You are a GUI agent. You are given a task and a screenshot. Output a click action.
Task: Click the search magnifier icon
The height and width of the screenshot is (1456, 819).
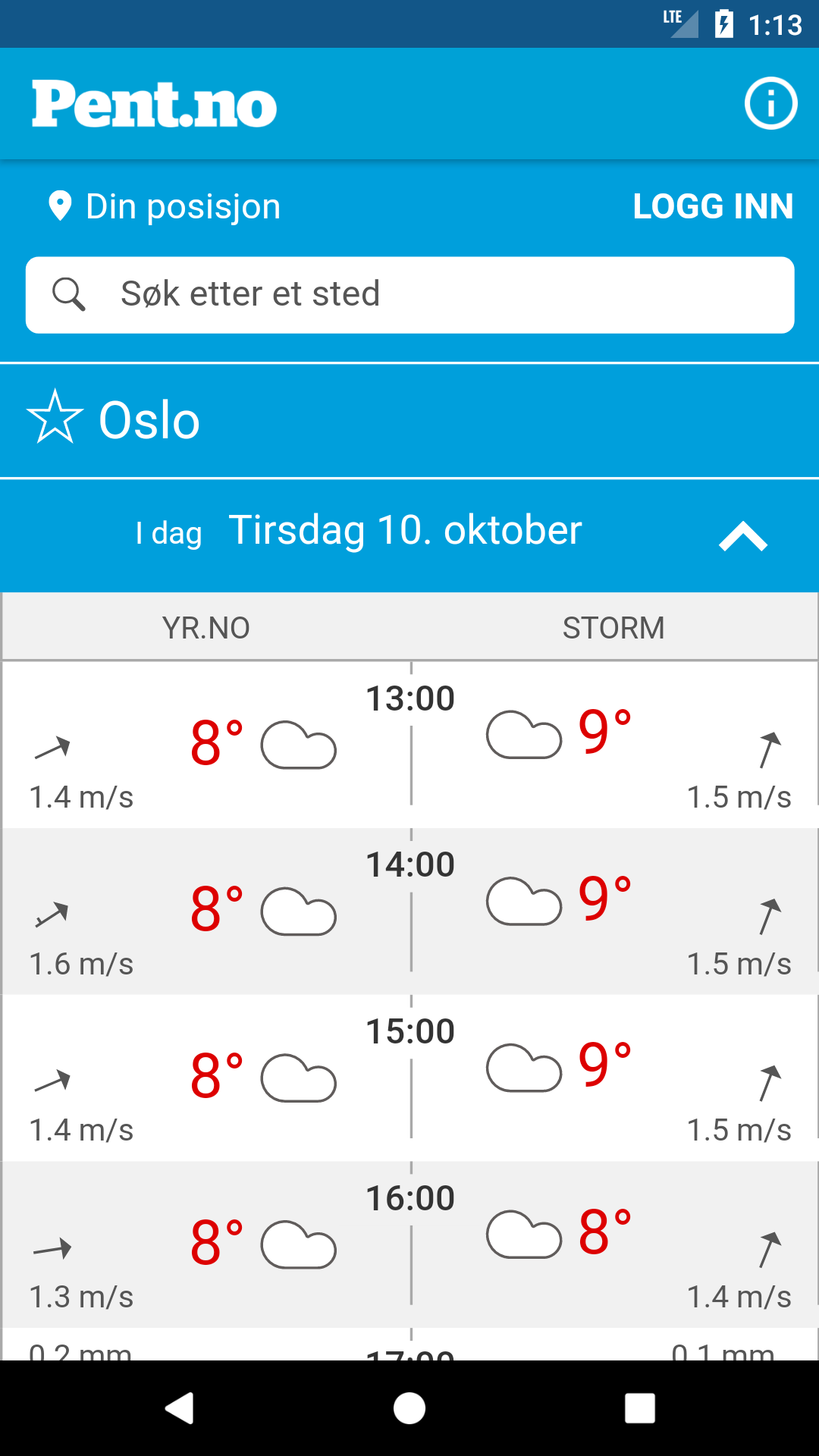pyautogui.click(x=69, y=294)
